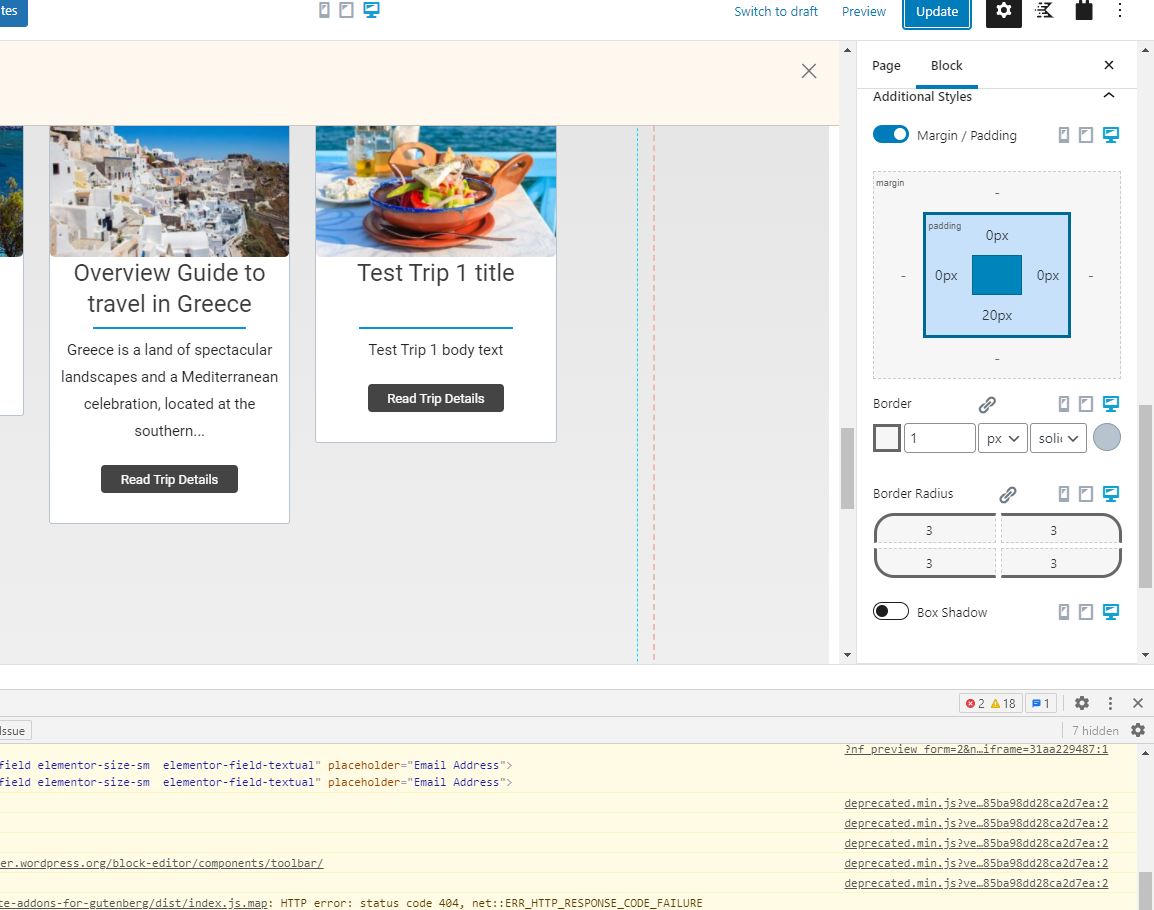
Task: Choose tablet device for Margin / Padding
Action: 1086,135
